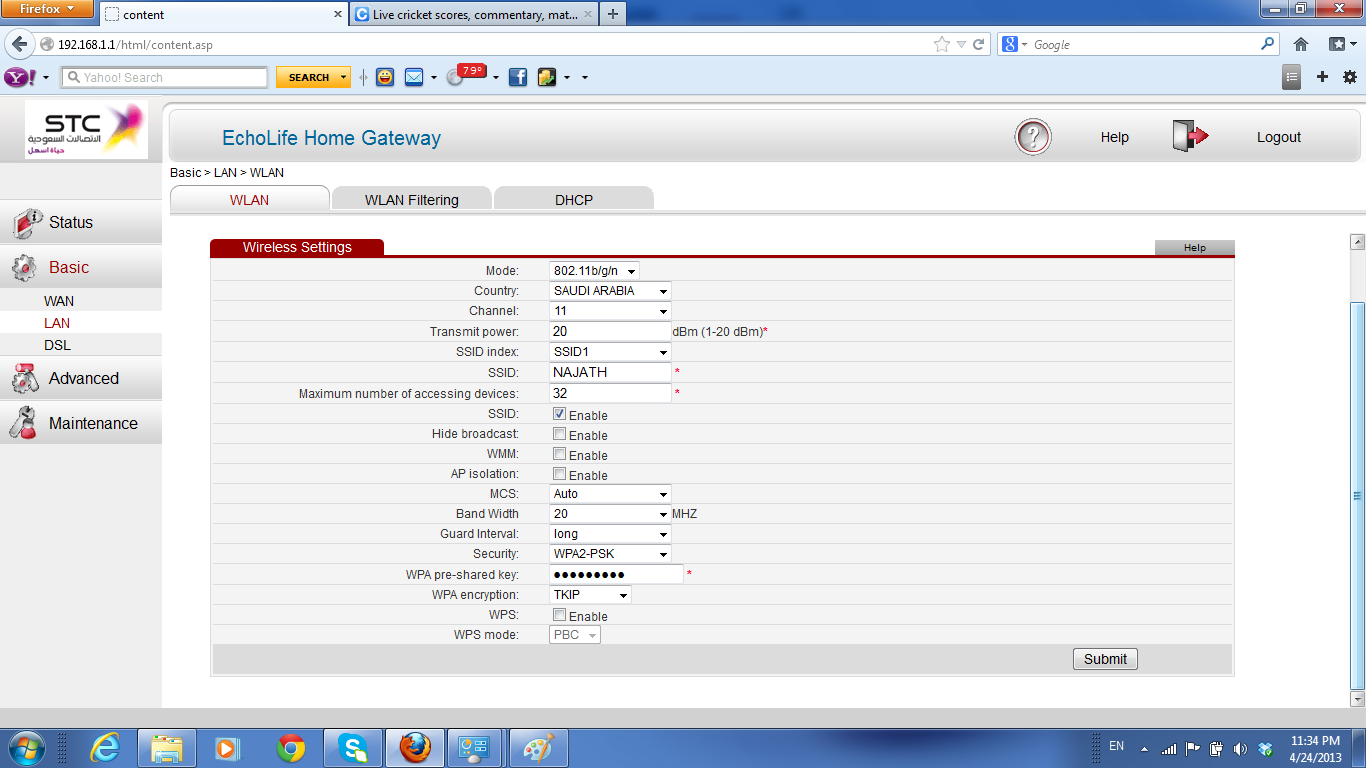The image size is (1366, 768).
Task: Click the gray list icon in Yahoo toolbar
Action: point(1292,77)
